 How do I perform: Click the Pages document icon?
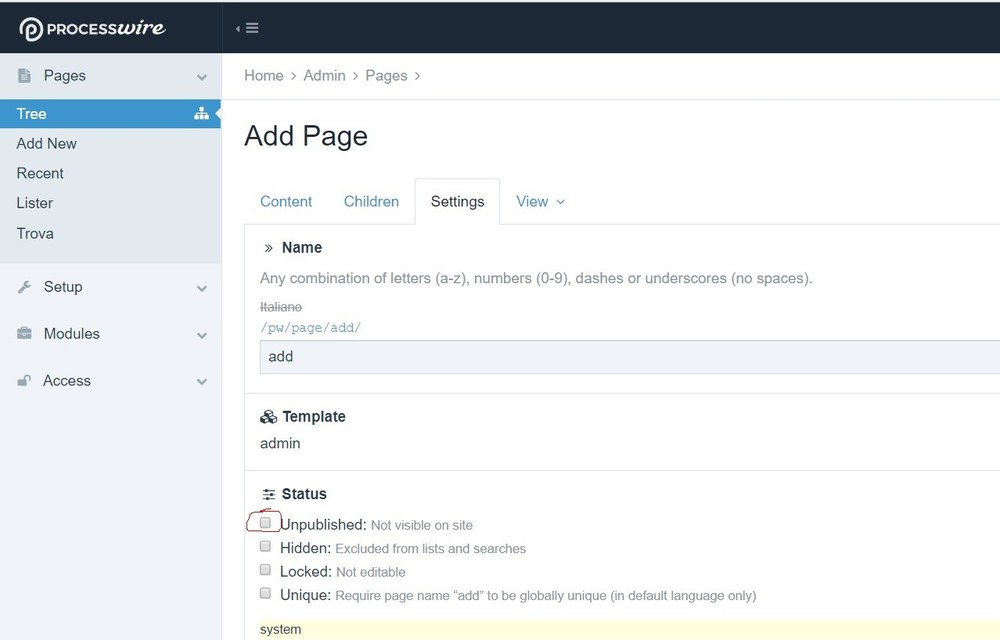[25, 76]
